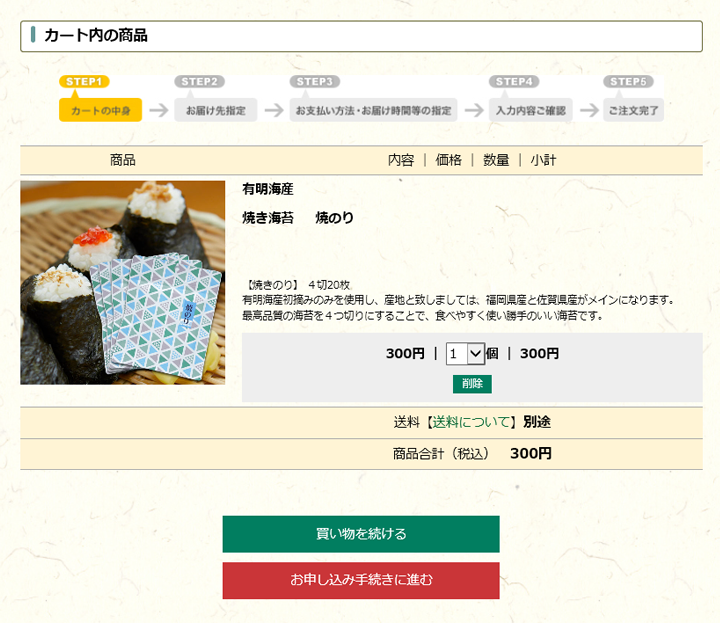
Task: Click the STEP4 badge
Action: tap(514, 82)
